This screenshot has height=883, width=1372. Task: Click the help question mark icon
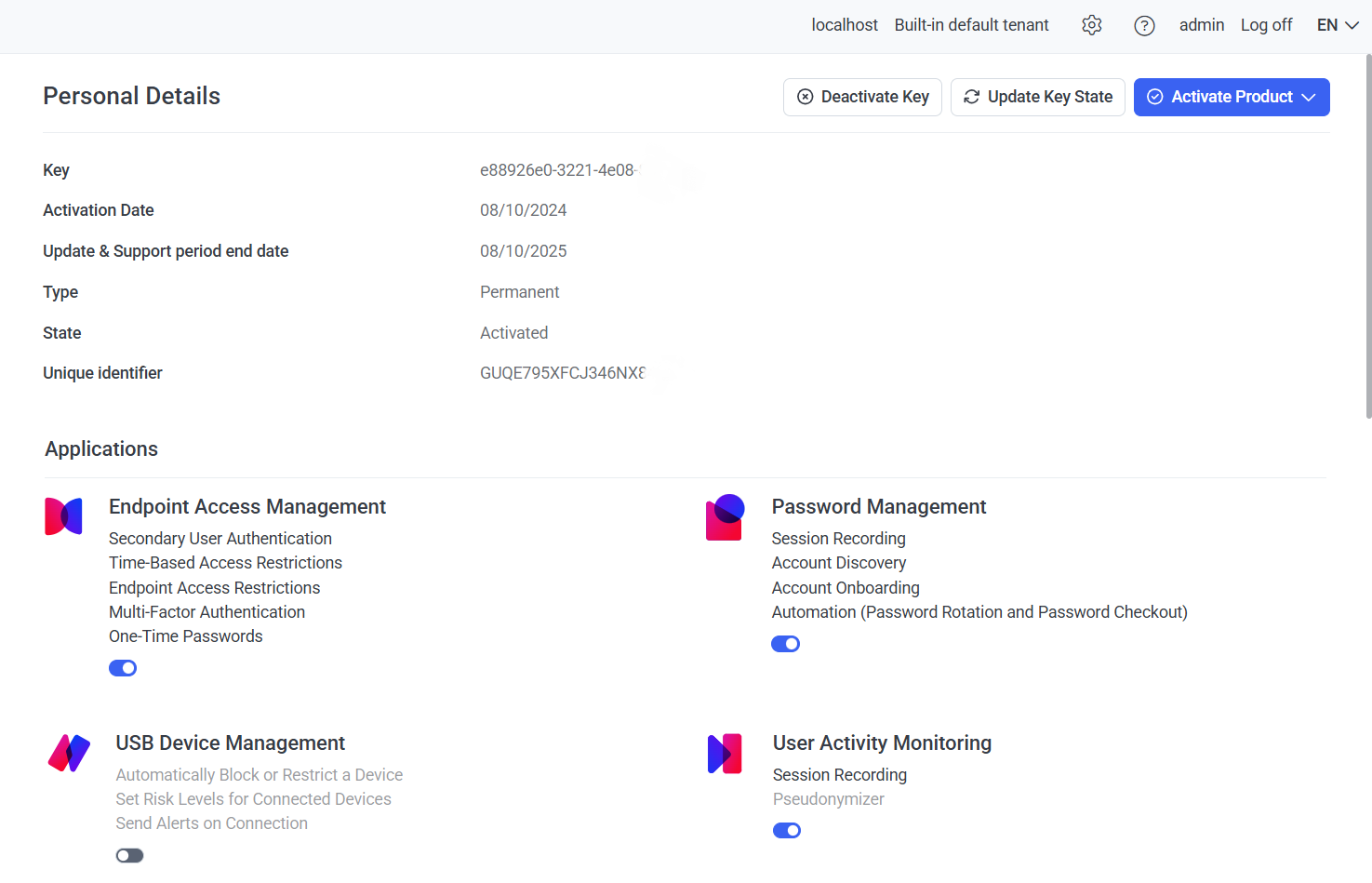(1144, 25)
